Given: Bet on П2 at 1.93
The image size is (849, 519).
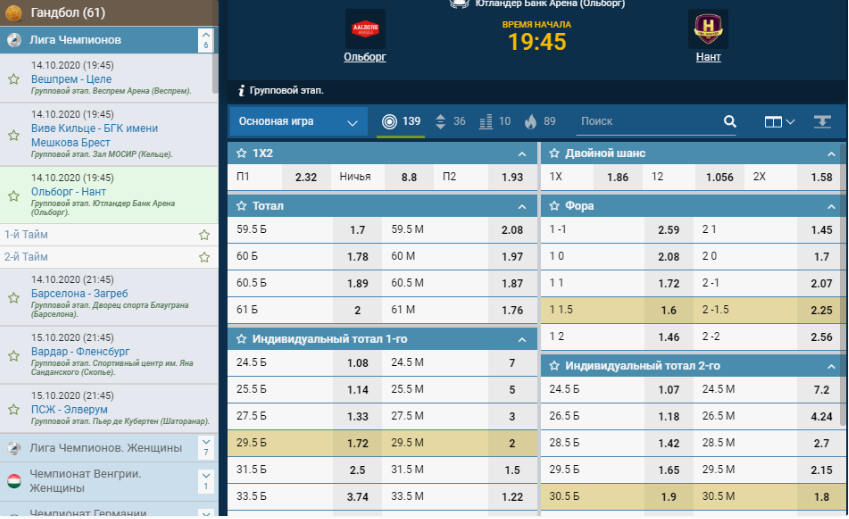Looking at the screenshot, I should 512,177.
